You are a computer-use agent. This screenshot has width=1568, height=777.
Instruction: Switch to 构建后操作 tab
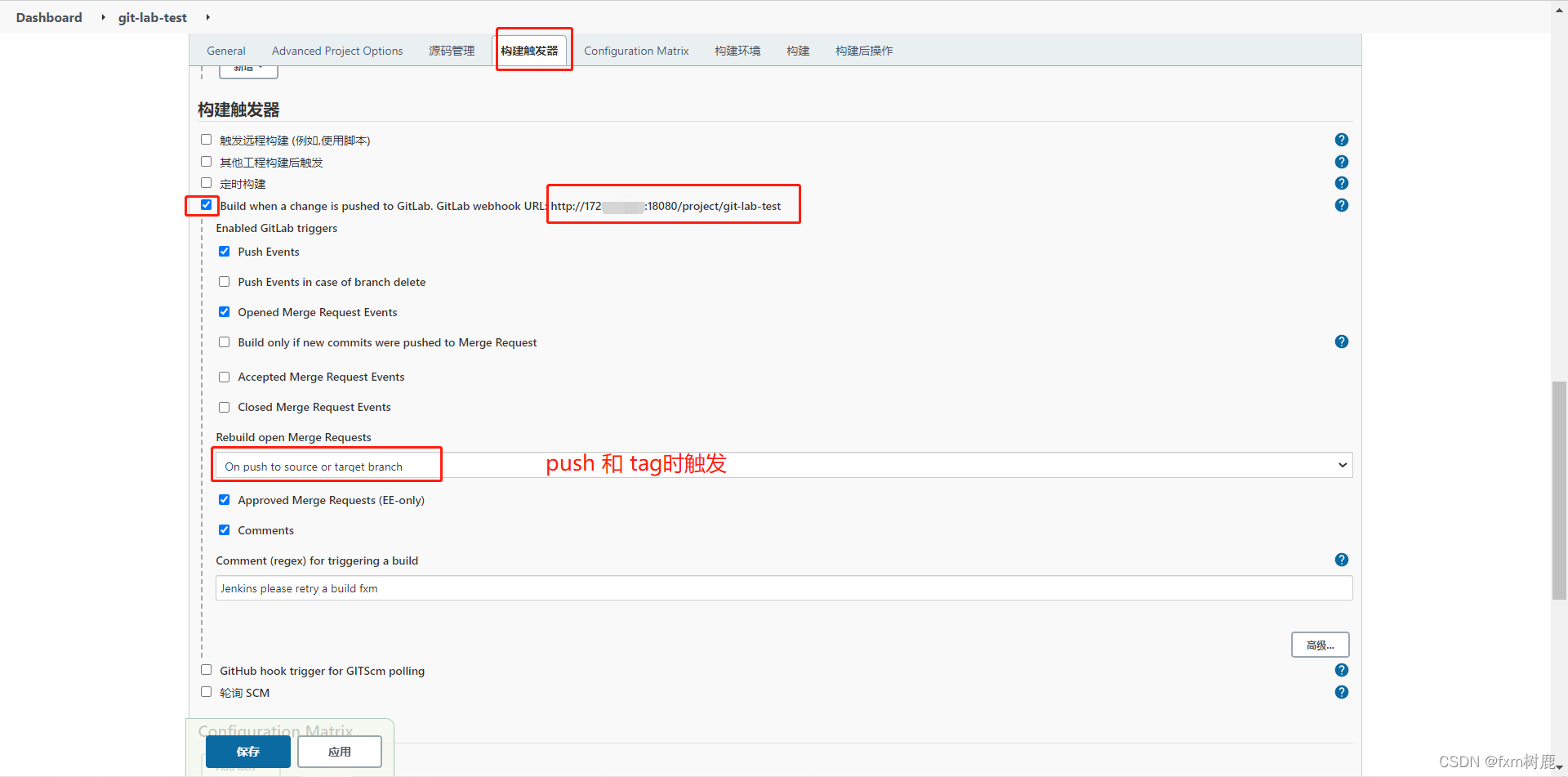click(864, 51)
